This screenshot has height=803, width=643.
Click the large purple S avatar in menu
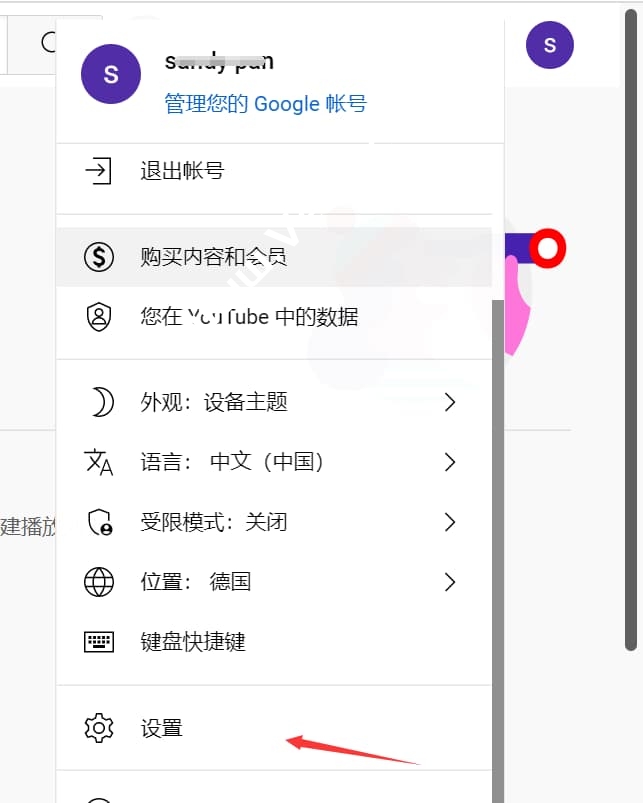[x=111, y=74]
